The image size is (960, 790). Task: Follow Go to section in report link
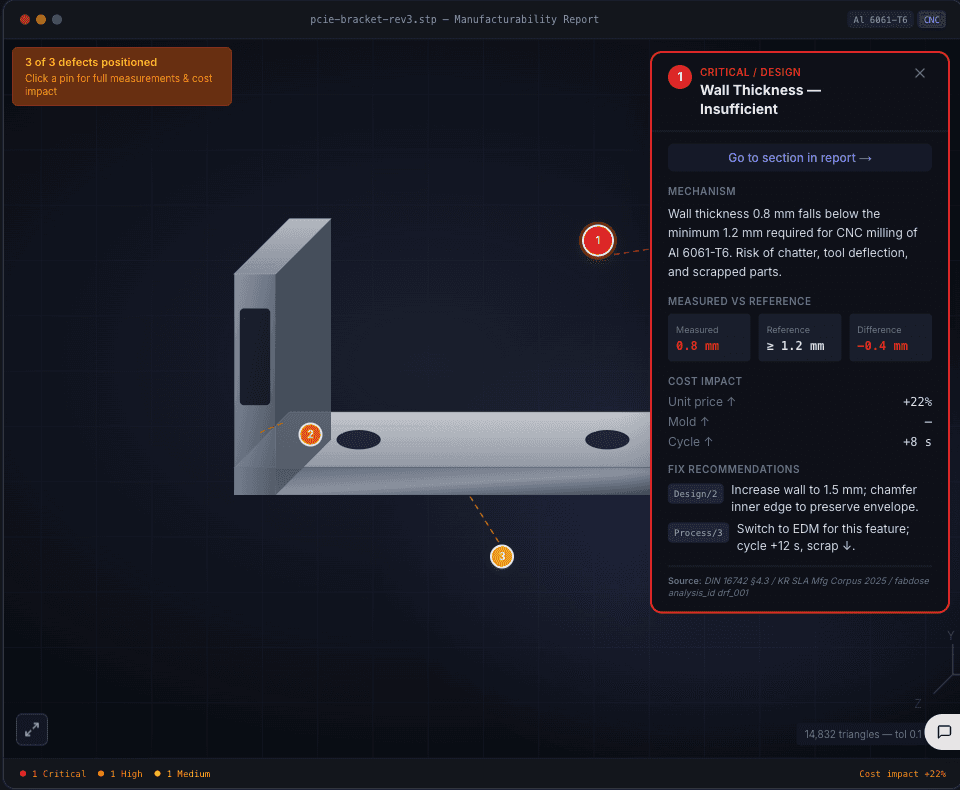[800, 158]
